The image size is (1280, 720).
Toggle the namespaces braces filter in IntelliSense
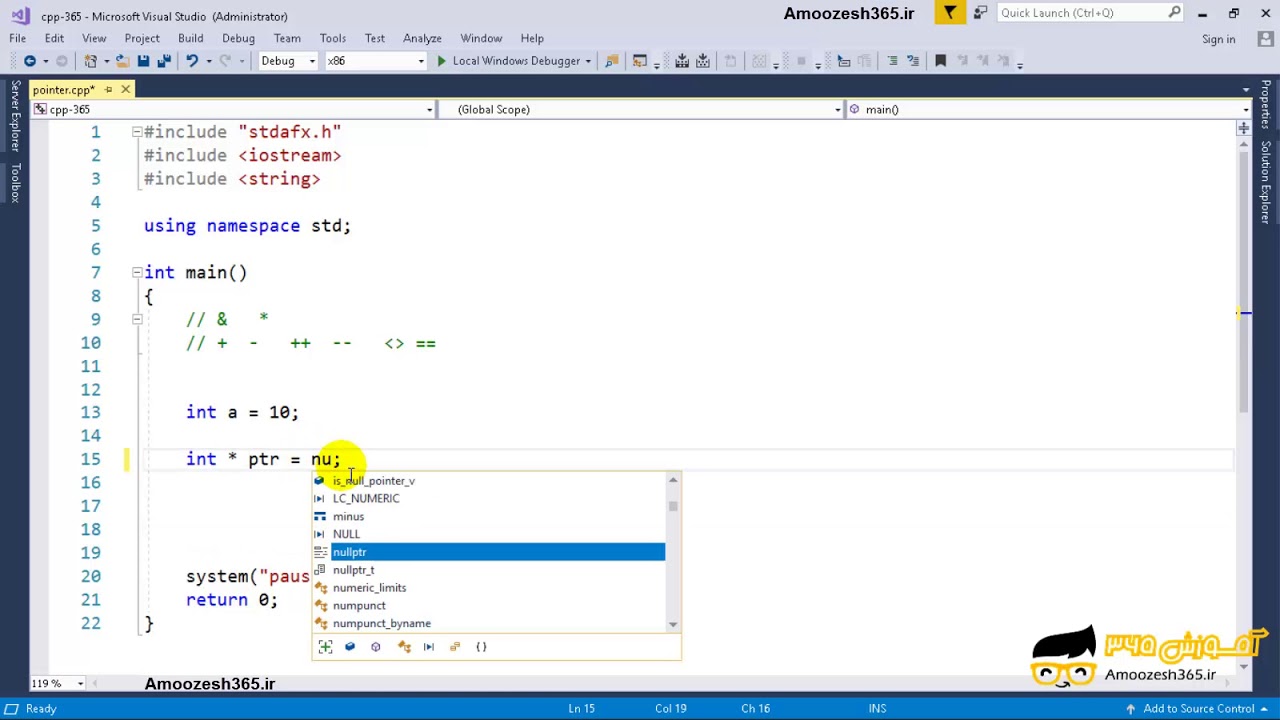click(x=481, y=647)
